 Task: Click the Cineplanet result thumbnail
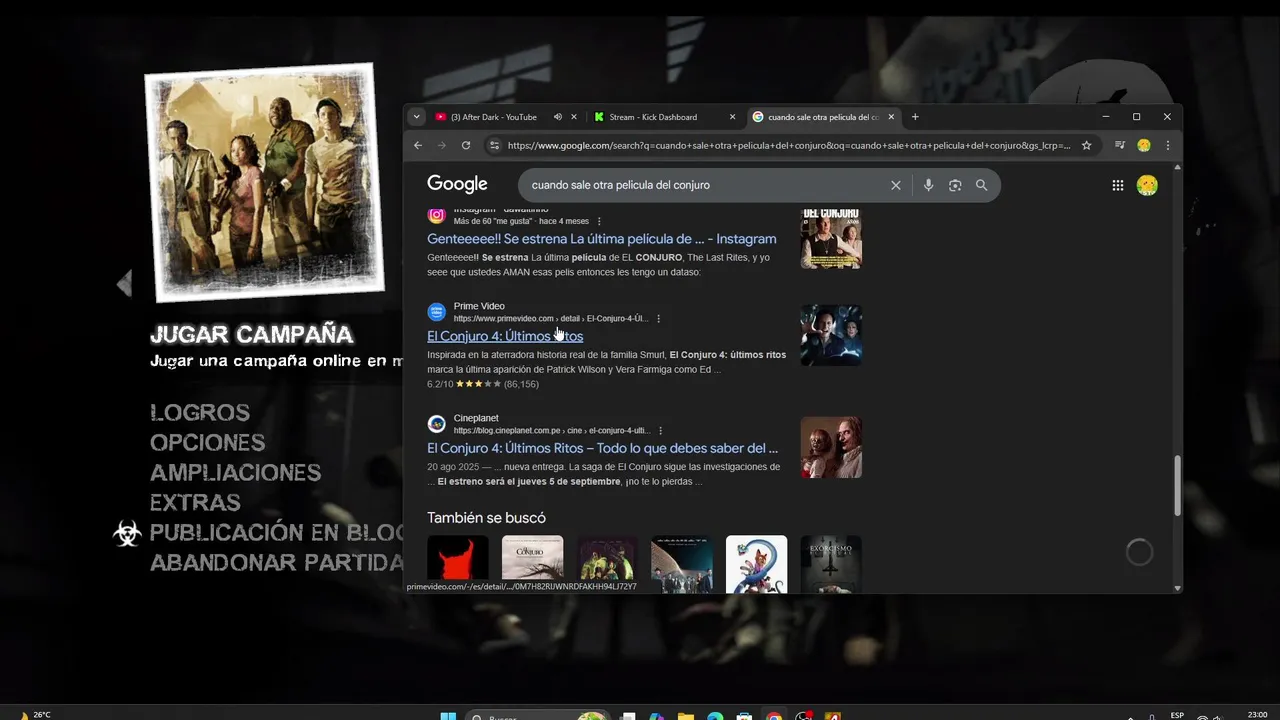click(x=831, y=447)
